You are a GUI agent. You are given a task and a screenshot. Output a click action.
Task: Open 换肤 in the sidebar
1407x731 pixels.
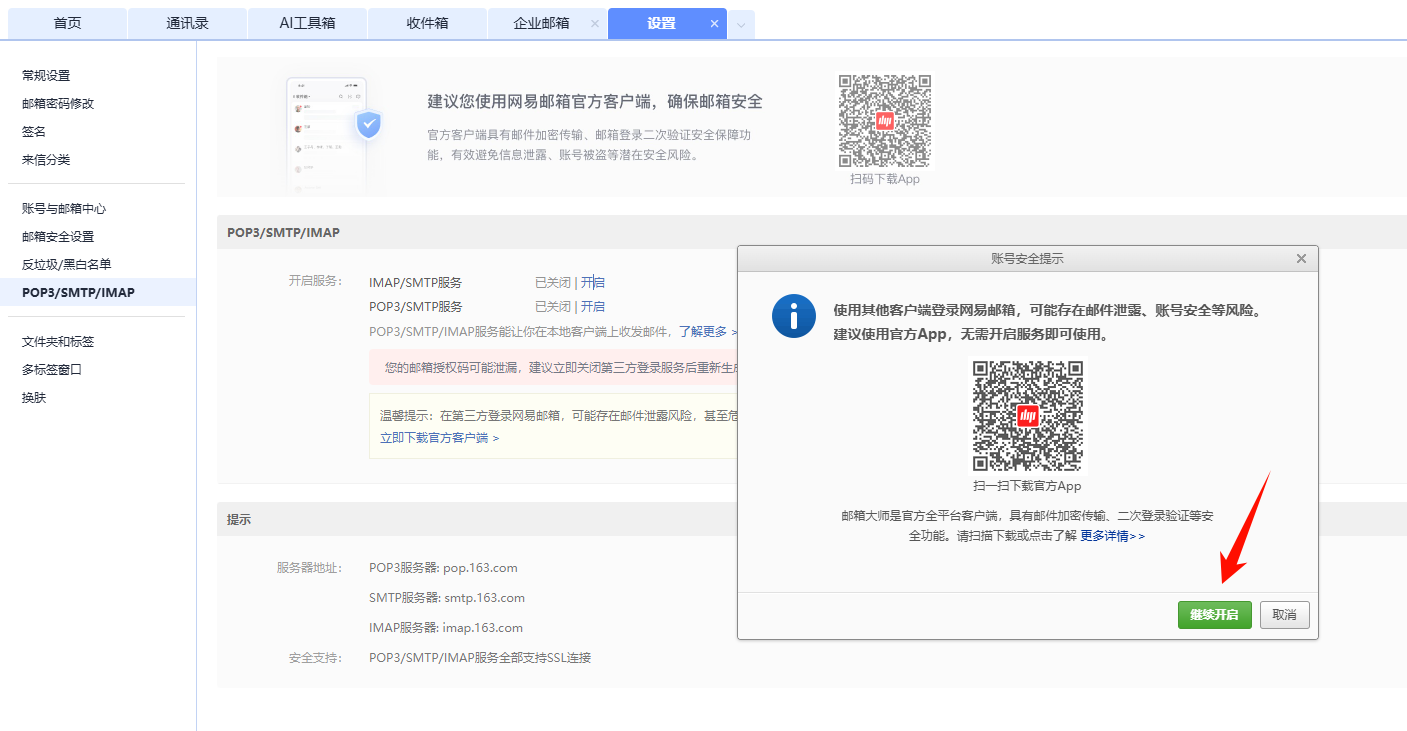click(34, 397)
